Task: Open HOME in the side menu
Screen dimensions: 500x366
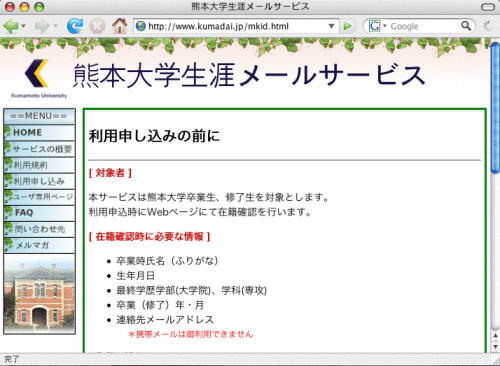Action: 39,133
